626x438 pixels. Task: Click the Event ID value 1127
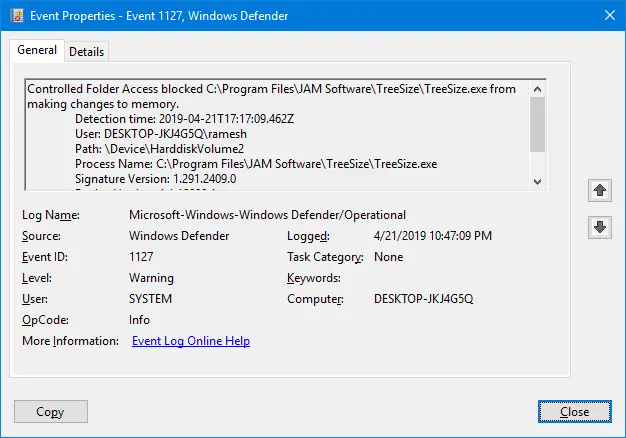tap(141, 257)
